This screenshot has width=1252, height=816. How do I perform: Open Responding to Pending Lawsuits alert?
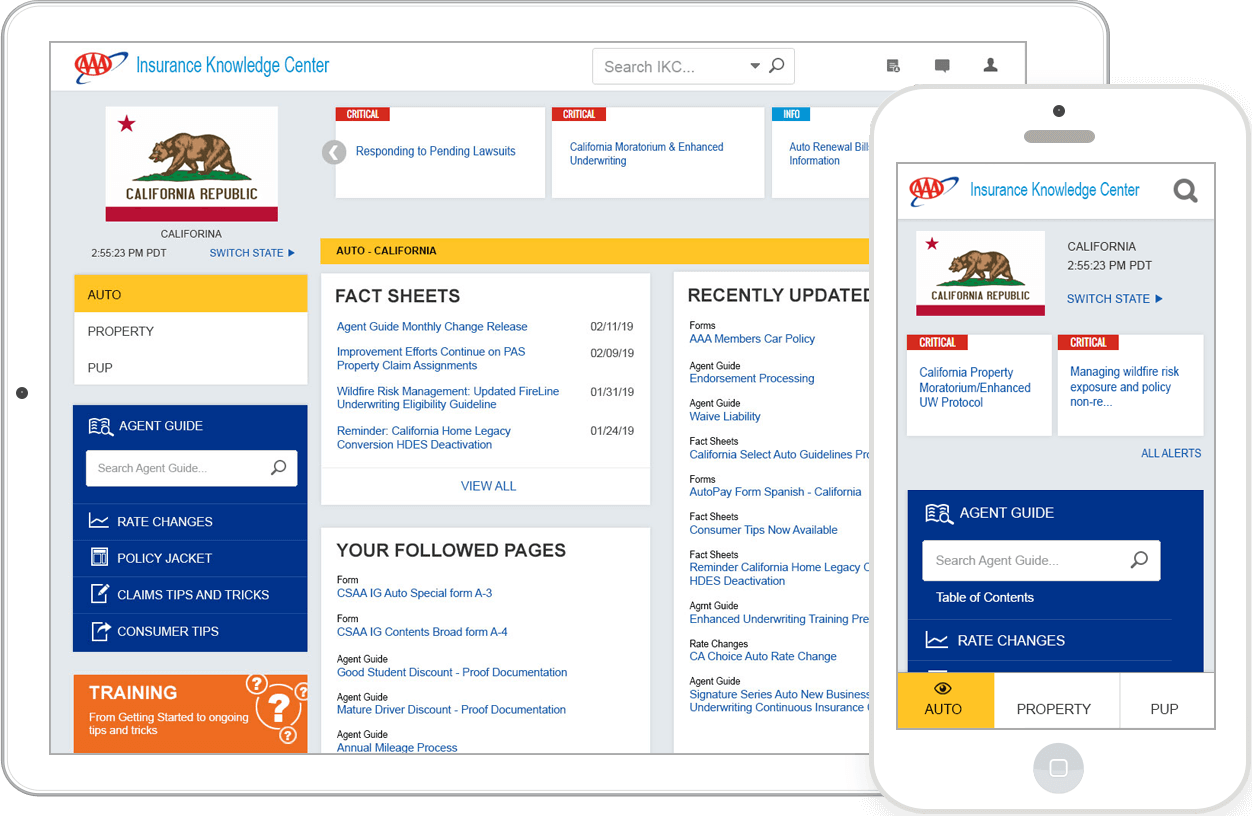(x=436, y=152)
